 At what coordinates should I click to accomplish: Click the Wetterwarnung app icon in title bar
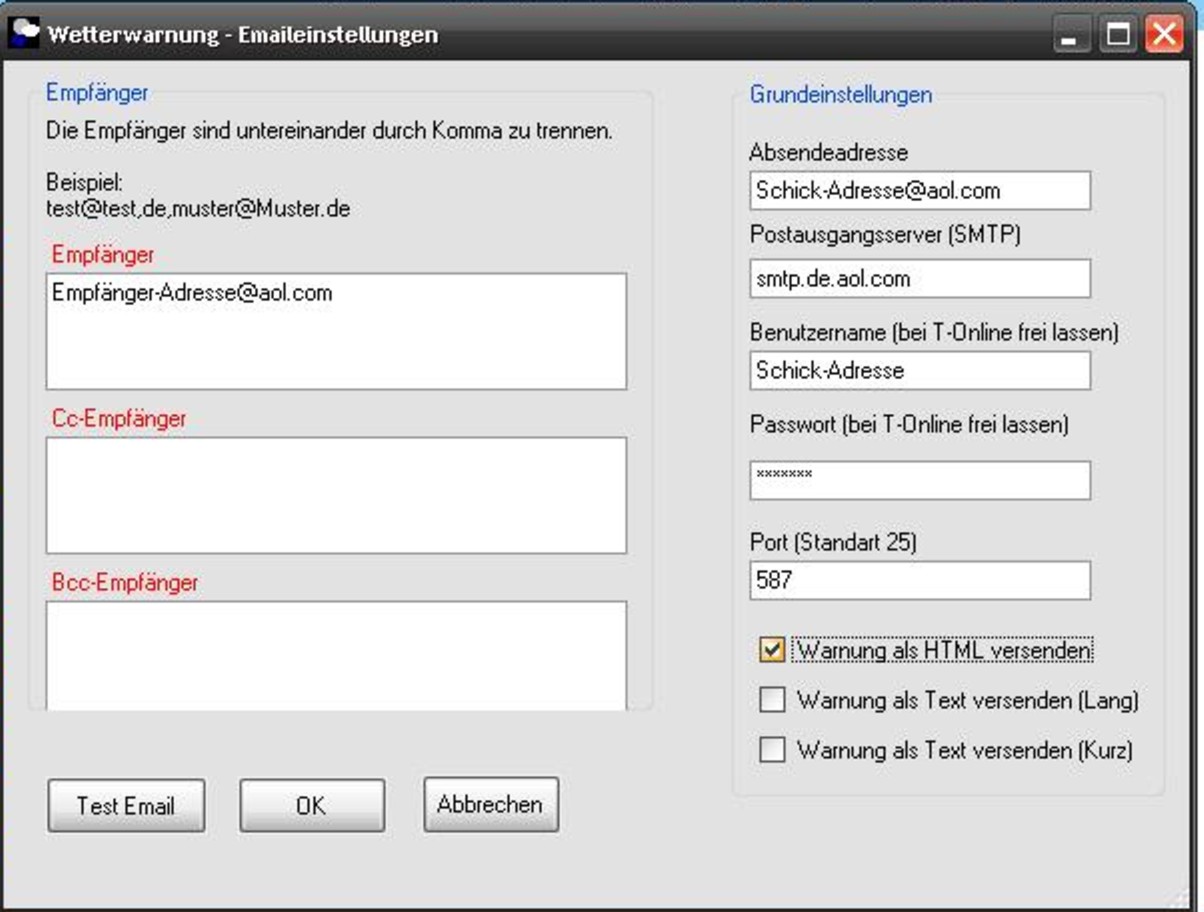tap(23, 34)
